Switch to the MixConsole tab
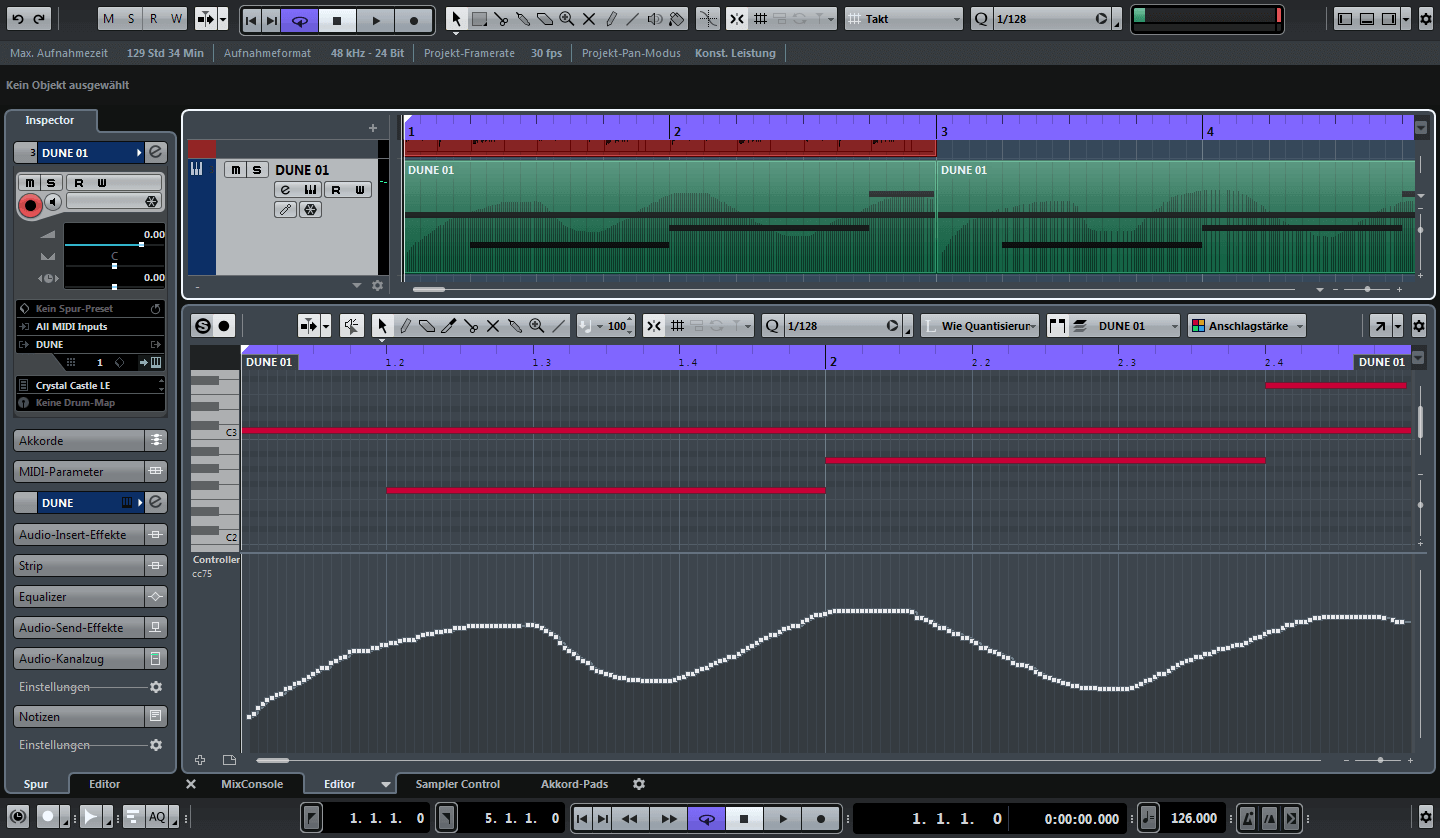The image size is (1440, 838). 252,784
